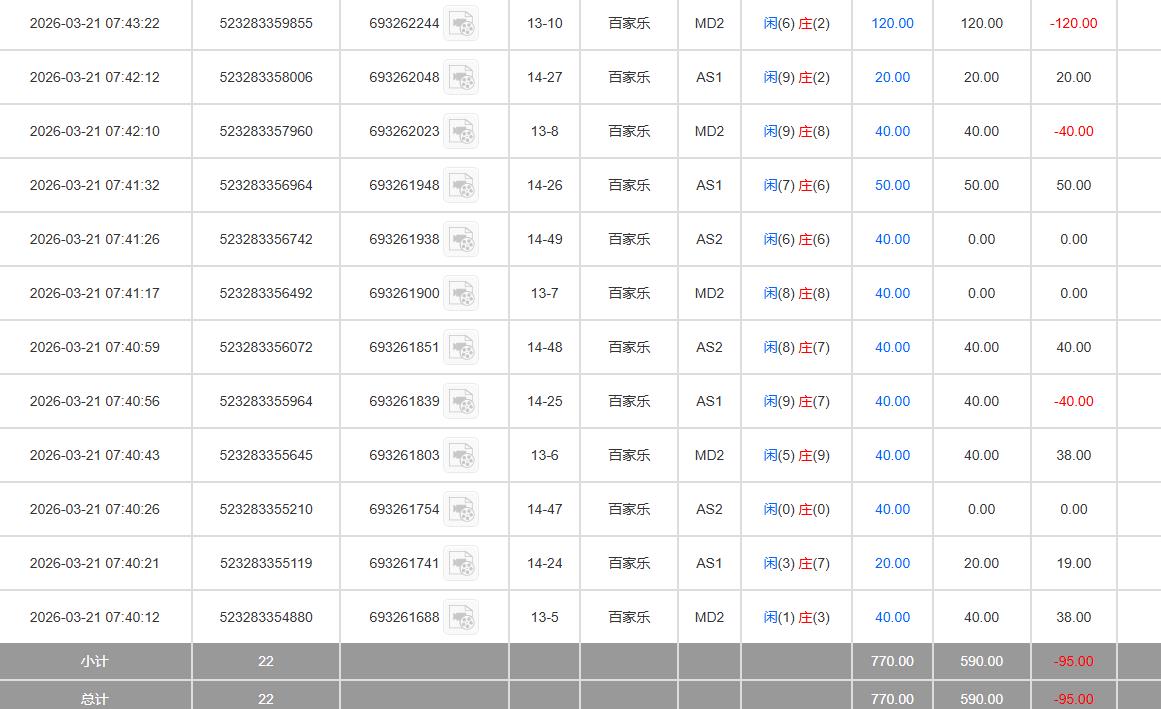View video replay for 693261688
1161x709 pixels.
tap(461, 618)
